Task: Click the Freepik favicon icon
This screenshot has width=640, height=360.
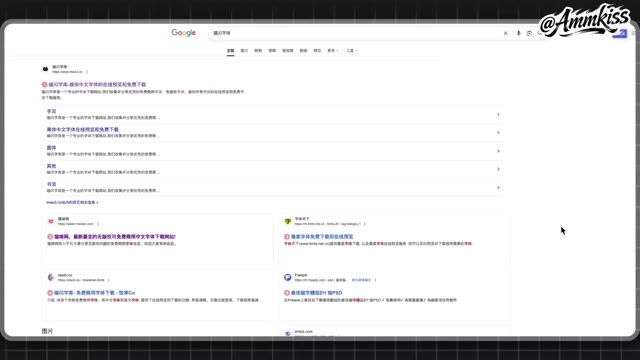Action: click(288, 278)
